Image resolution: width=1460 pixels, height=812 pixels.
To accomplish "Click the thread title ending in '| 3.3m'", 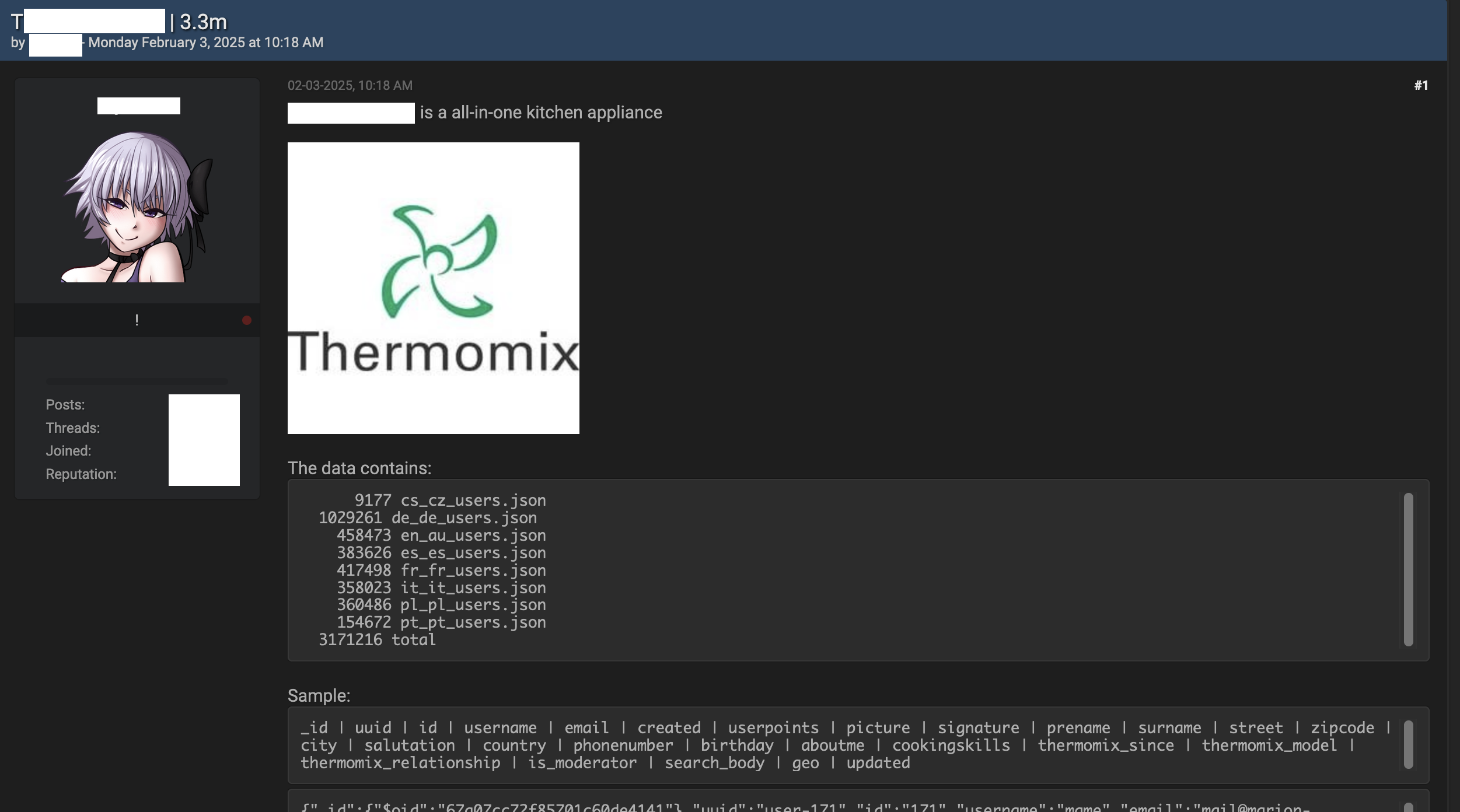I will (119, 22).
